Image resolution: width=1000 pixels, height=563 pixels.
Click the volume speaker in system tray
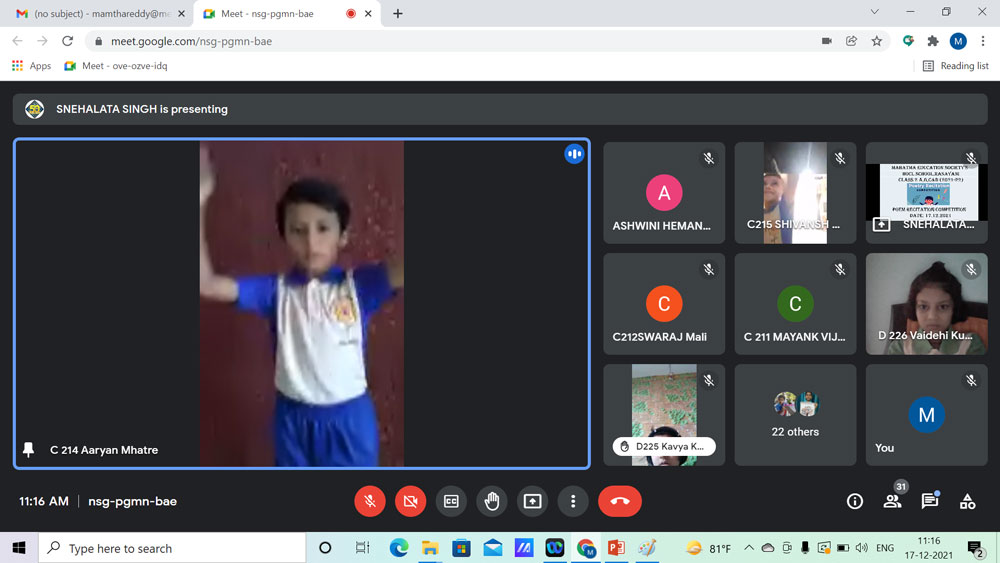[x=861, y=548]
